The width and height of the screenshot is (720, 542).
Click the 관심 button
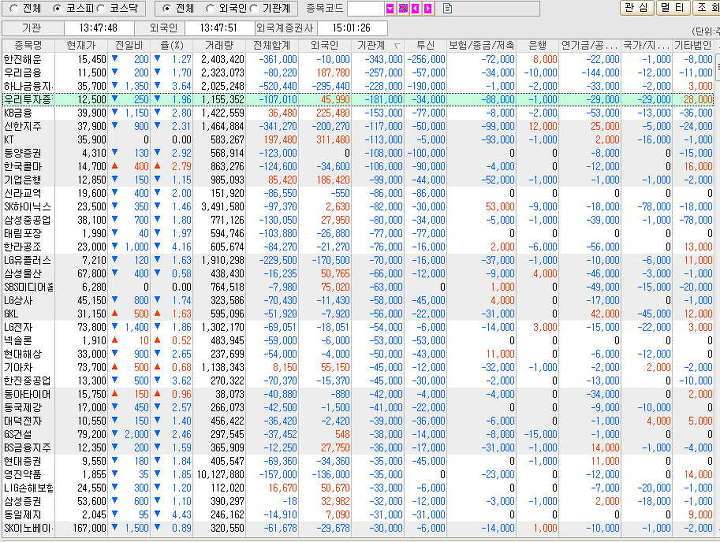pos(637,8)
